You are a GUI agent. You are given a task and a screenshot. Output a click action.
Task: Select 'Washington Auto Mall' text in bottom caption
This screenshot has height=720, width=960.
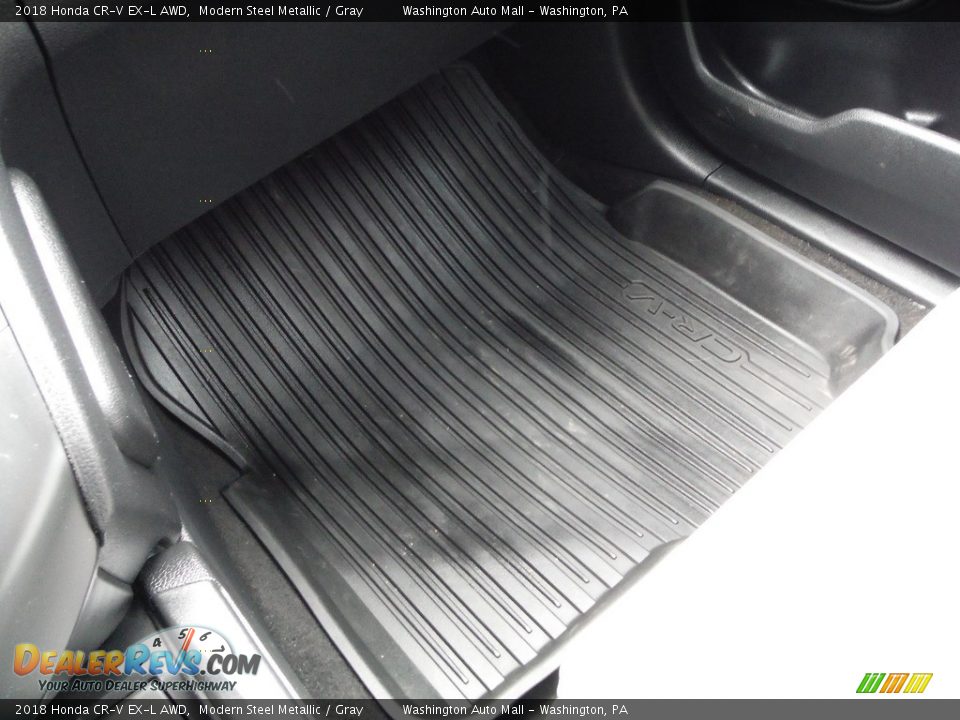463,710
